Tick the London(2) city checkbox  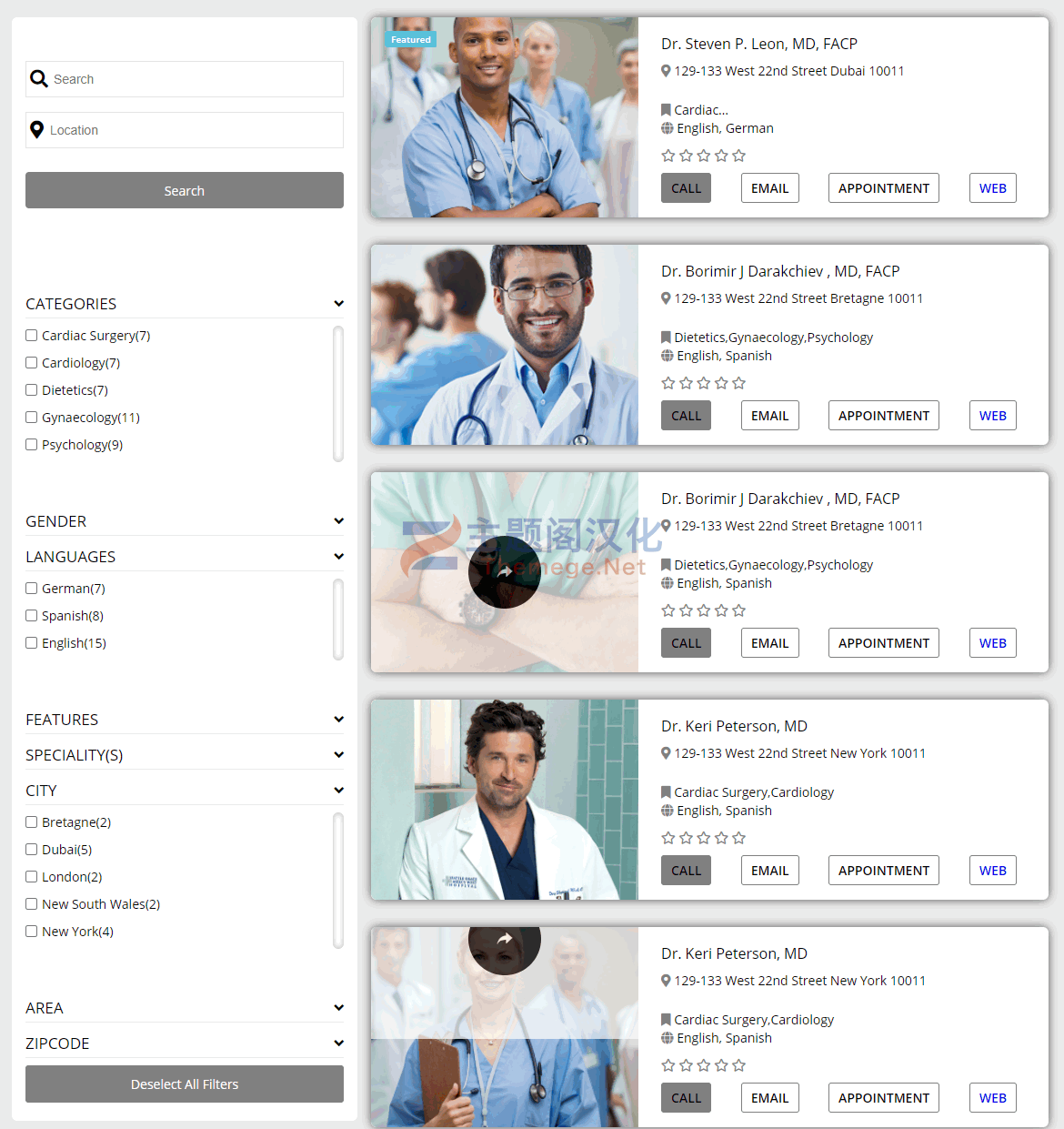(32, 877)
